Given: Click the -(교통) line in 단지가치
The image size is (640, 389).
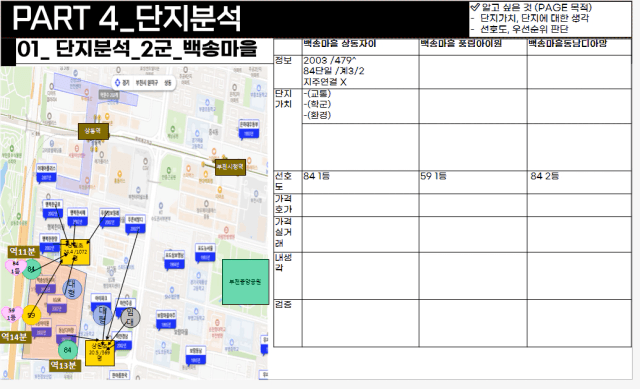Looking at the screenshot, I should tap(317, 93).
